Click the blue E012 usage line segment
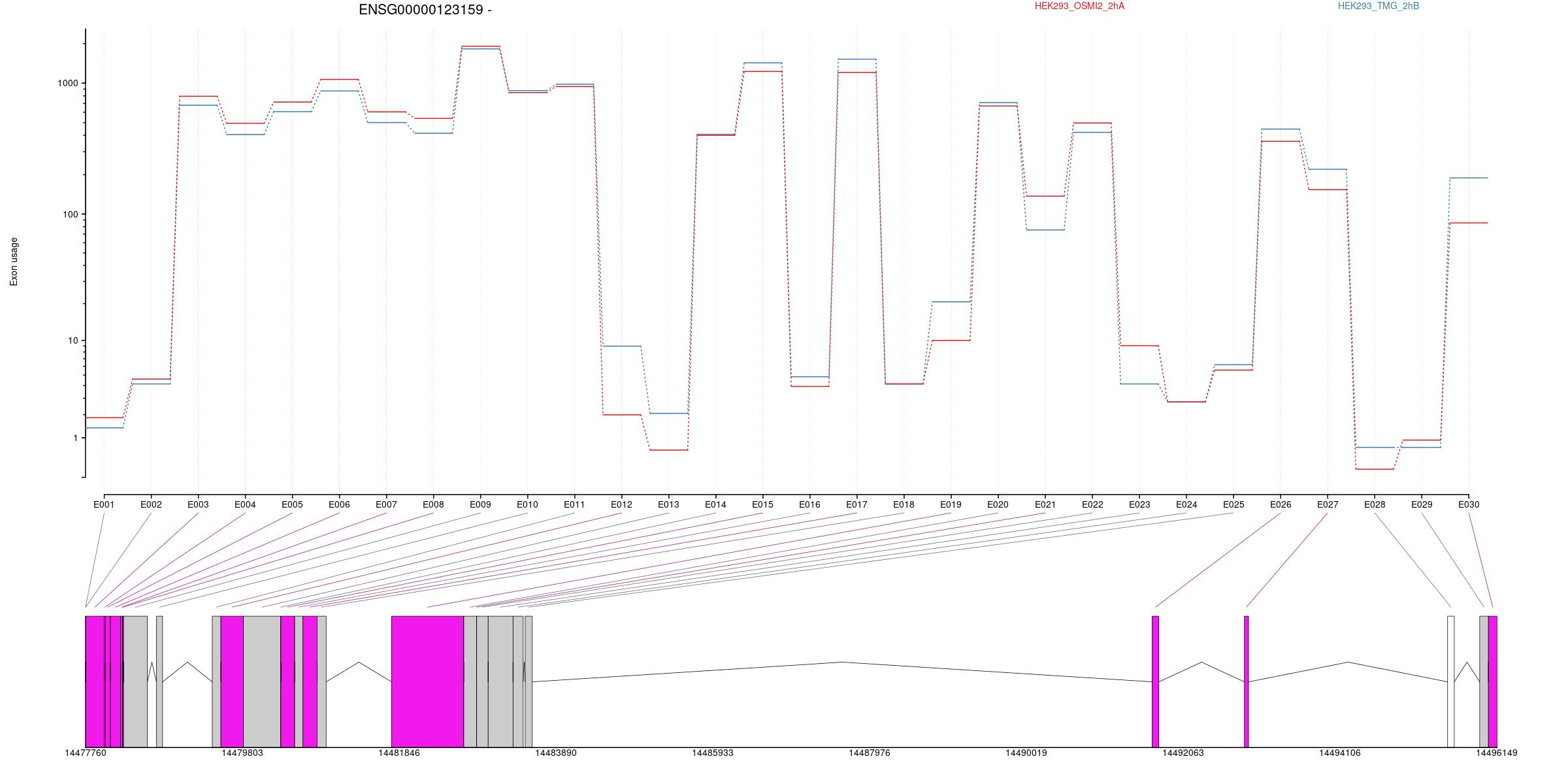 (x=621, y=346)
